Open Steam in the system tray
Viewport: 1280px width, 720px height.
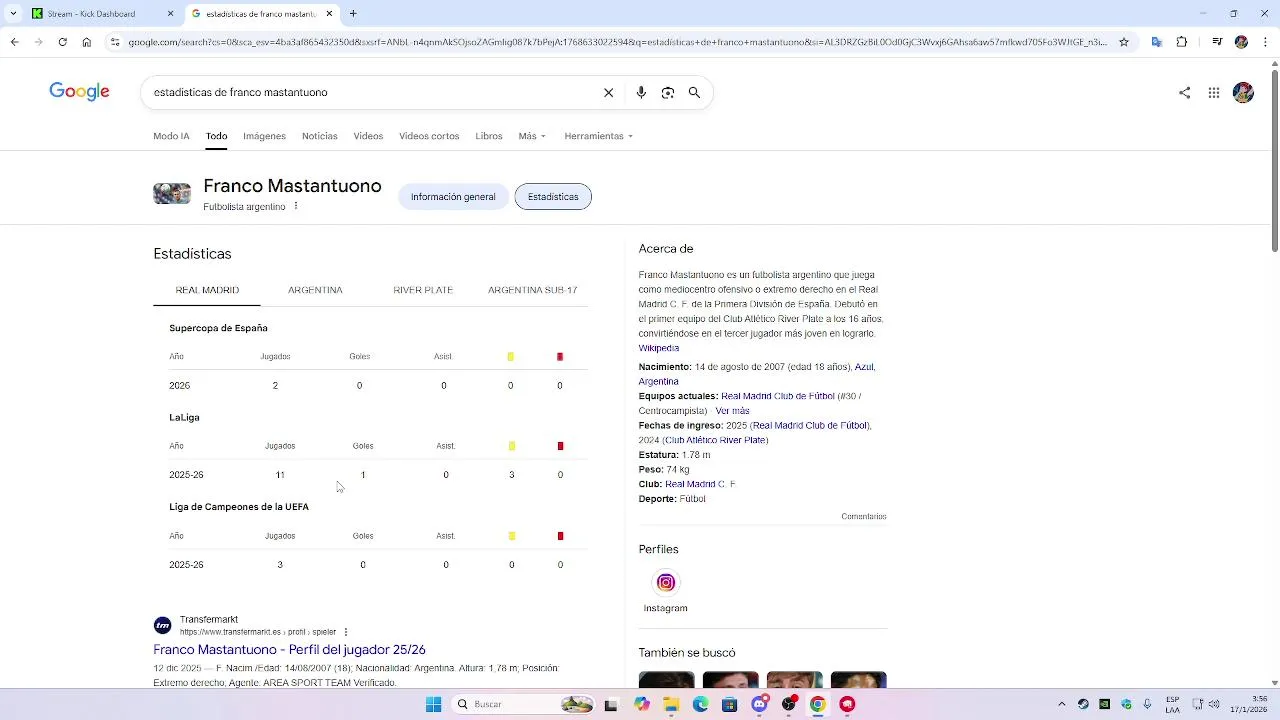point(1083,704)
